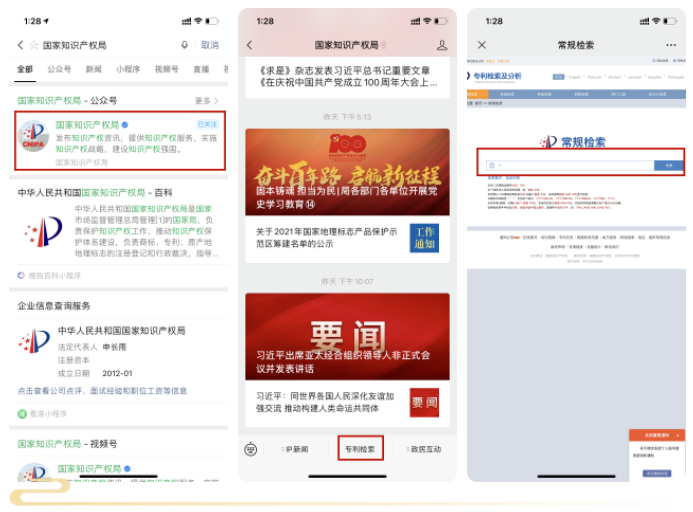Go back from WeChat search screen
The width and height of the screenshot is (693, 512).
coord(20,45)
